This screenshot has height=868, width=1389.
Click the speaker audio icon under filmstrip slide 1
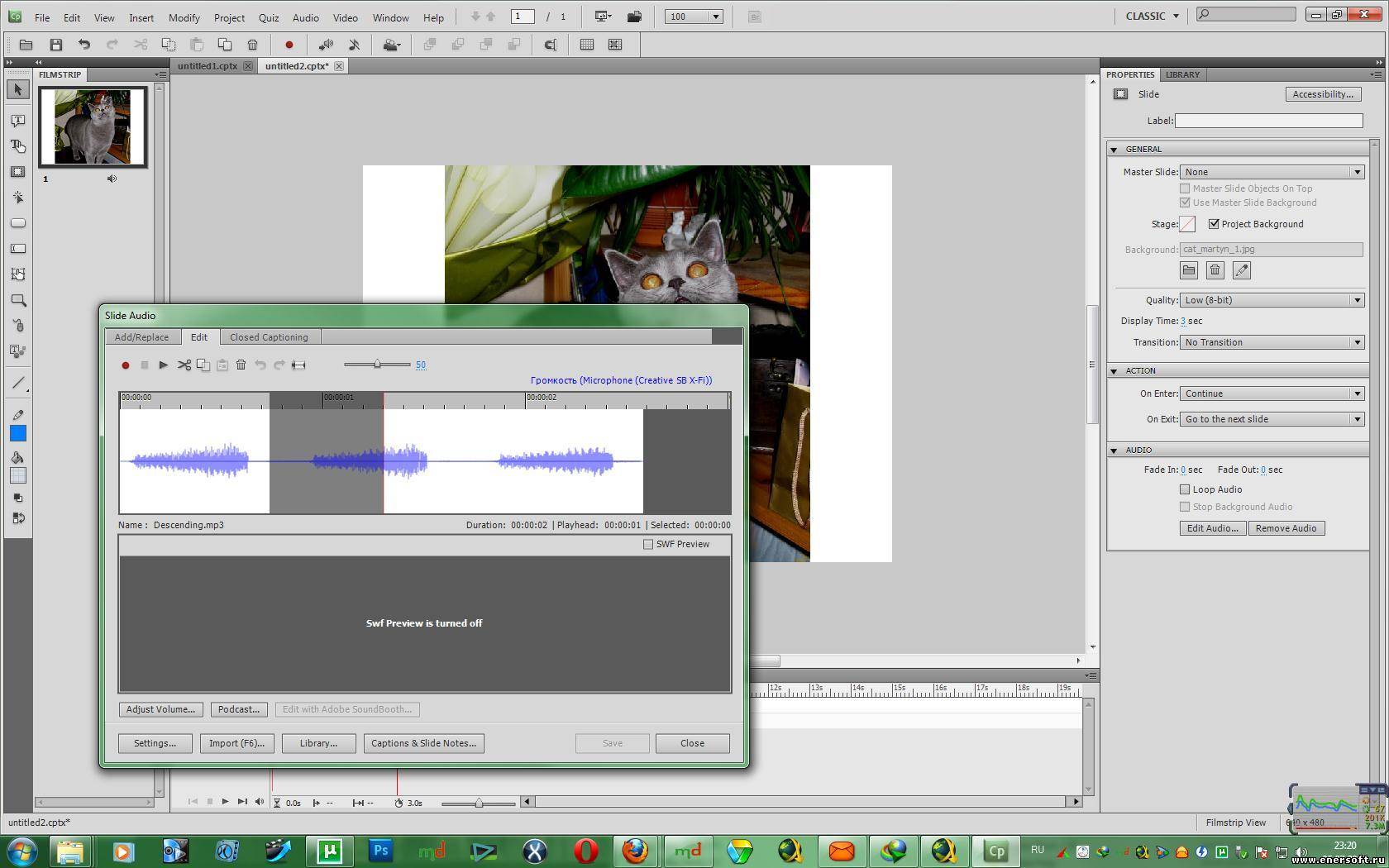(x=112, y=179)
